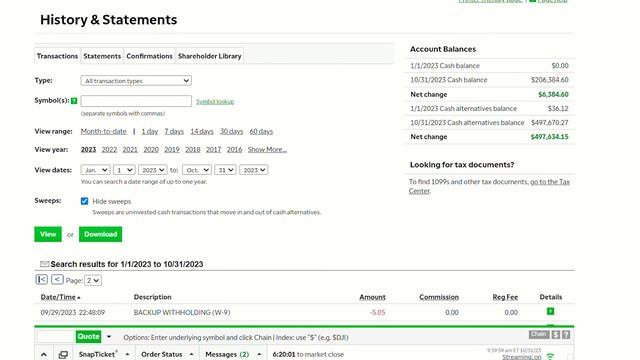The image size is (640, 360).
Task: Click the $497,634.15 net change value
Action: [x=549, y=136]
